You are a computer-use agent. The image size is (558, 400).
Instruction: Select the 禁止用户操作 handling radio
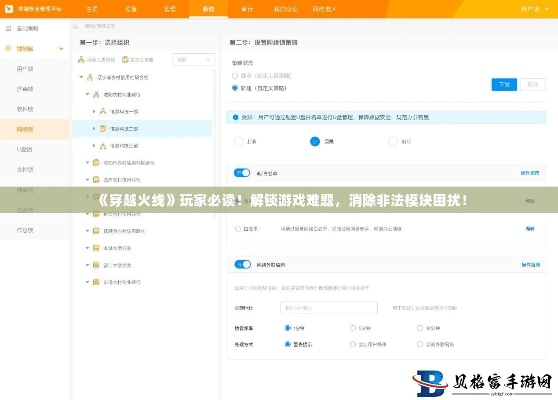[353, 344]
